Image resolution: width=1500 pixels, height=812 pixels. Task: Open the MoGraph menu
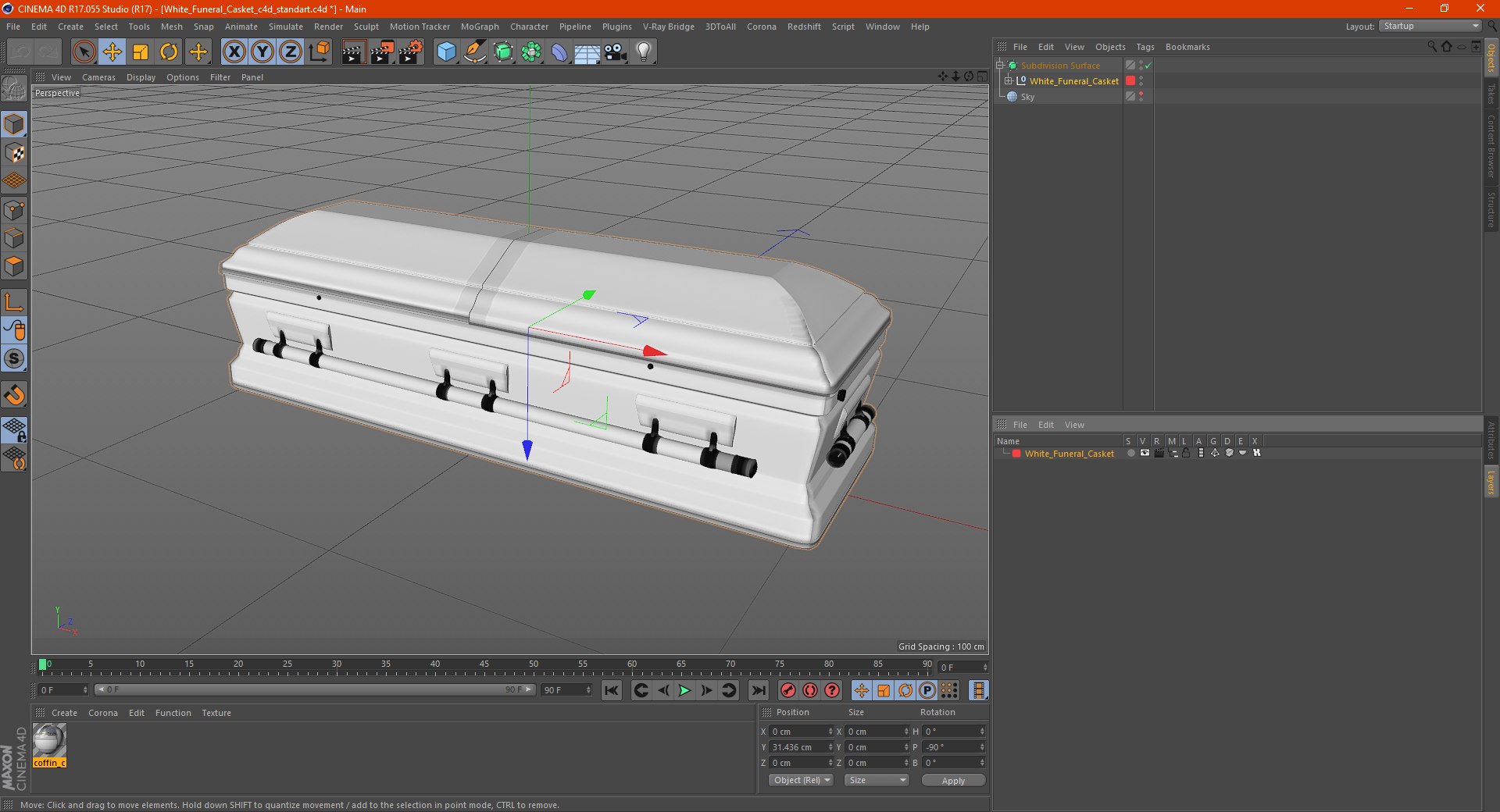(480, 27)
